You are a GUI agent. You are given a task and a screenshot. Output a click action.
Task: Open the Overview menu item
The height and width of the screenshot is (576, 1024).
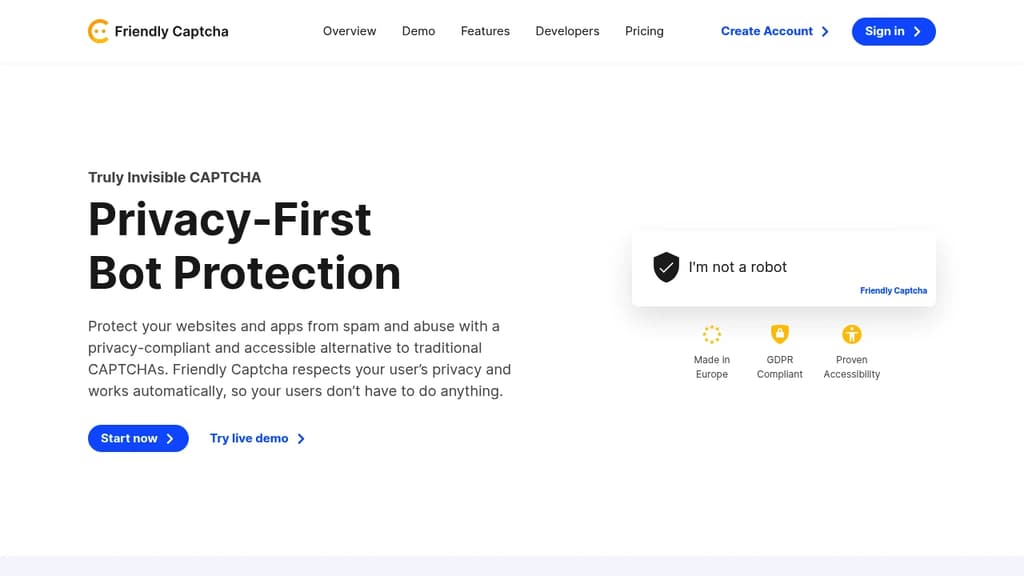[x=349, y=31]
